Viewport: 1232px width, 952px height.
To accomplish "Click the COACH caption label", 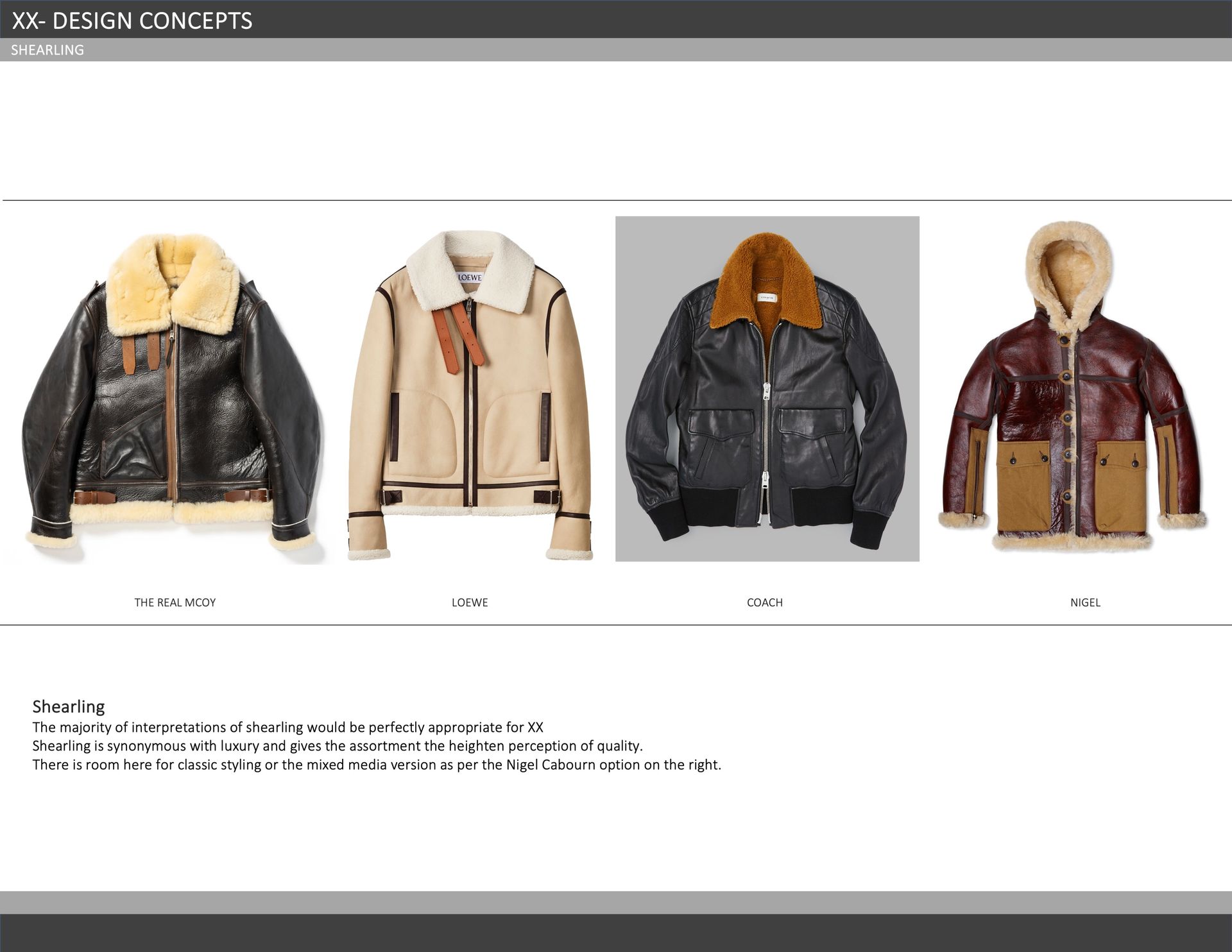I will point(764,602).
